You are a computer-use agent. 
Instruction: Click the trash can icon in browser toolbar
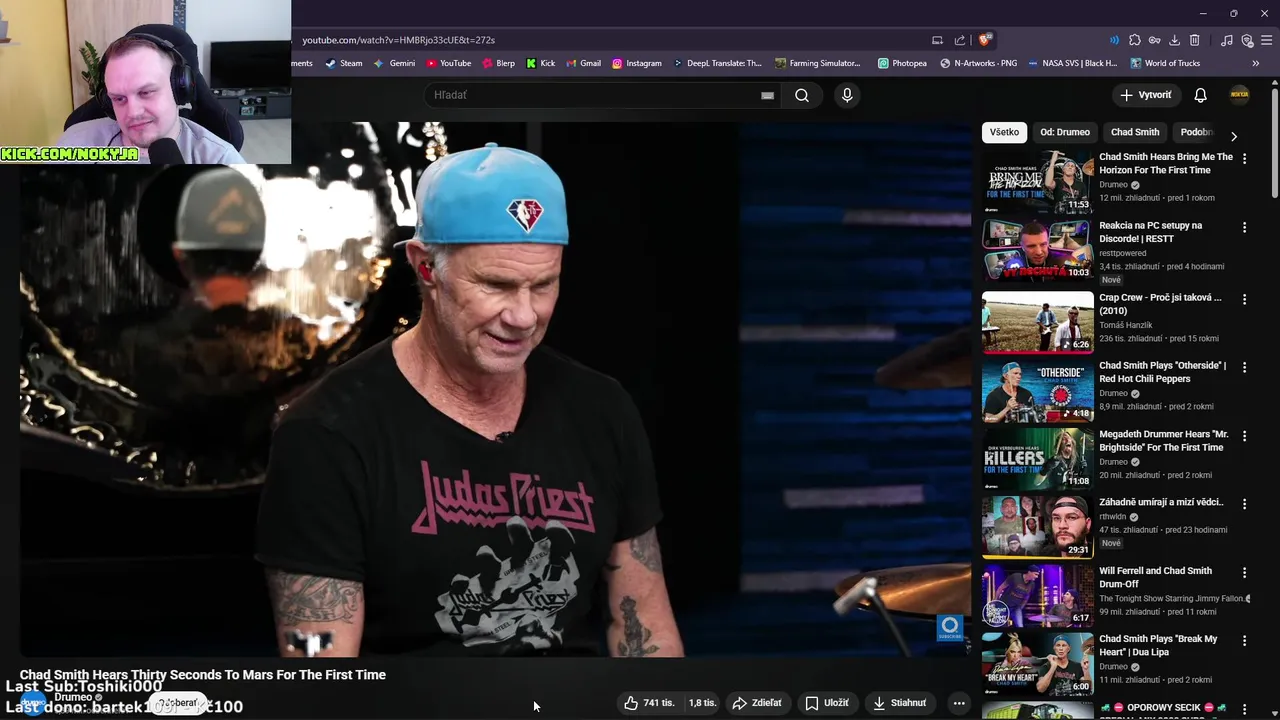click(x=1194, y=40)
